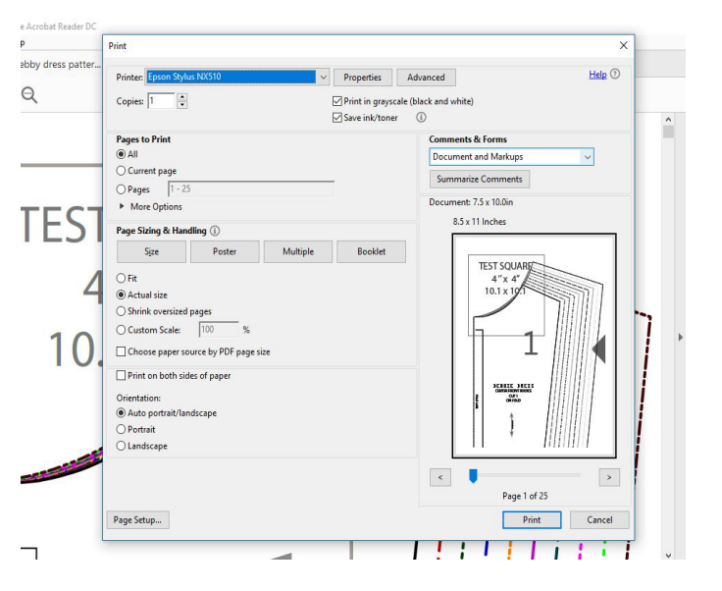This screenshot has height=591, width=722.
Task: Open the Comments & Forms dropdown
Action: pyautogui.click(x=587, y=157)
